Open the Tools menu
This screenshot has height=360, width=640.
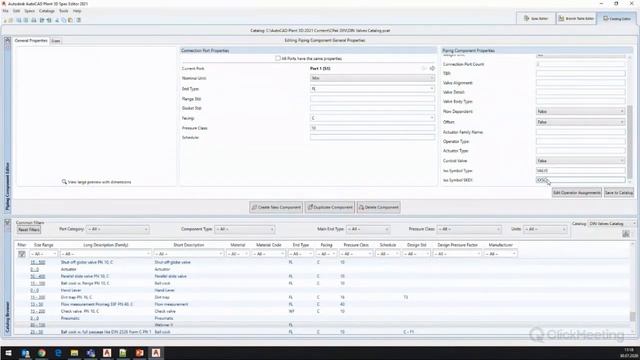[64, 11]
